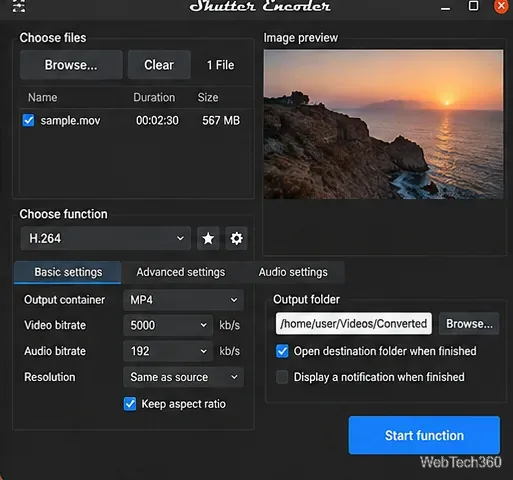Expand the Audio bitrate 192 dropdown
Viewport: 513px width, 480px height.
coord(168,351)
